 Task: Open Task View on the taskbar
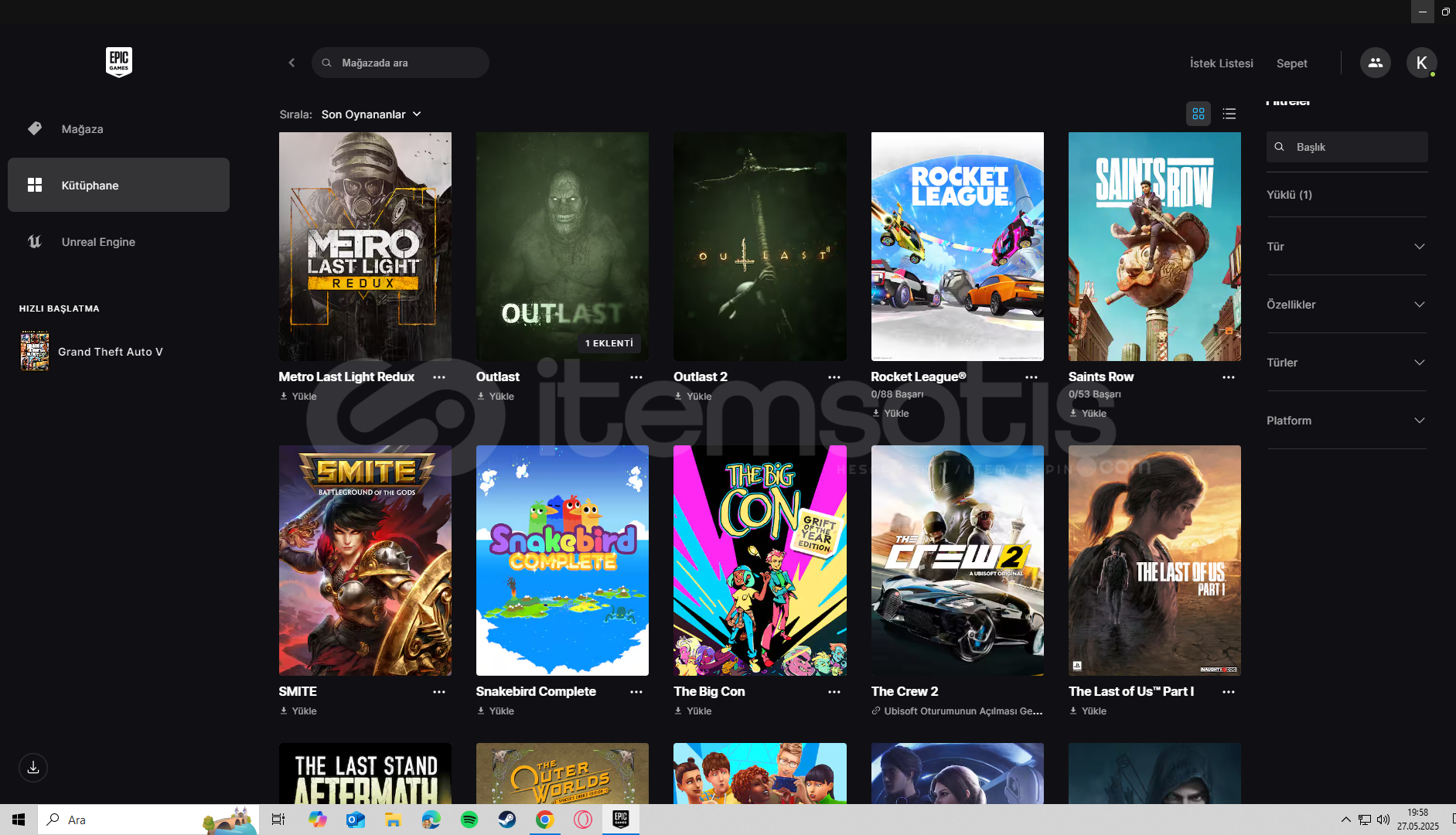point(278,820)
